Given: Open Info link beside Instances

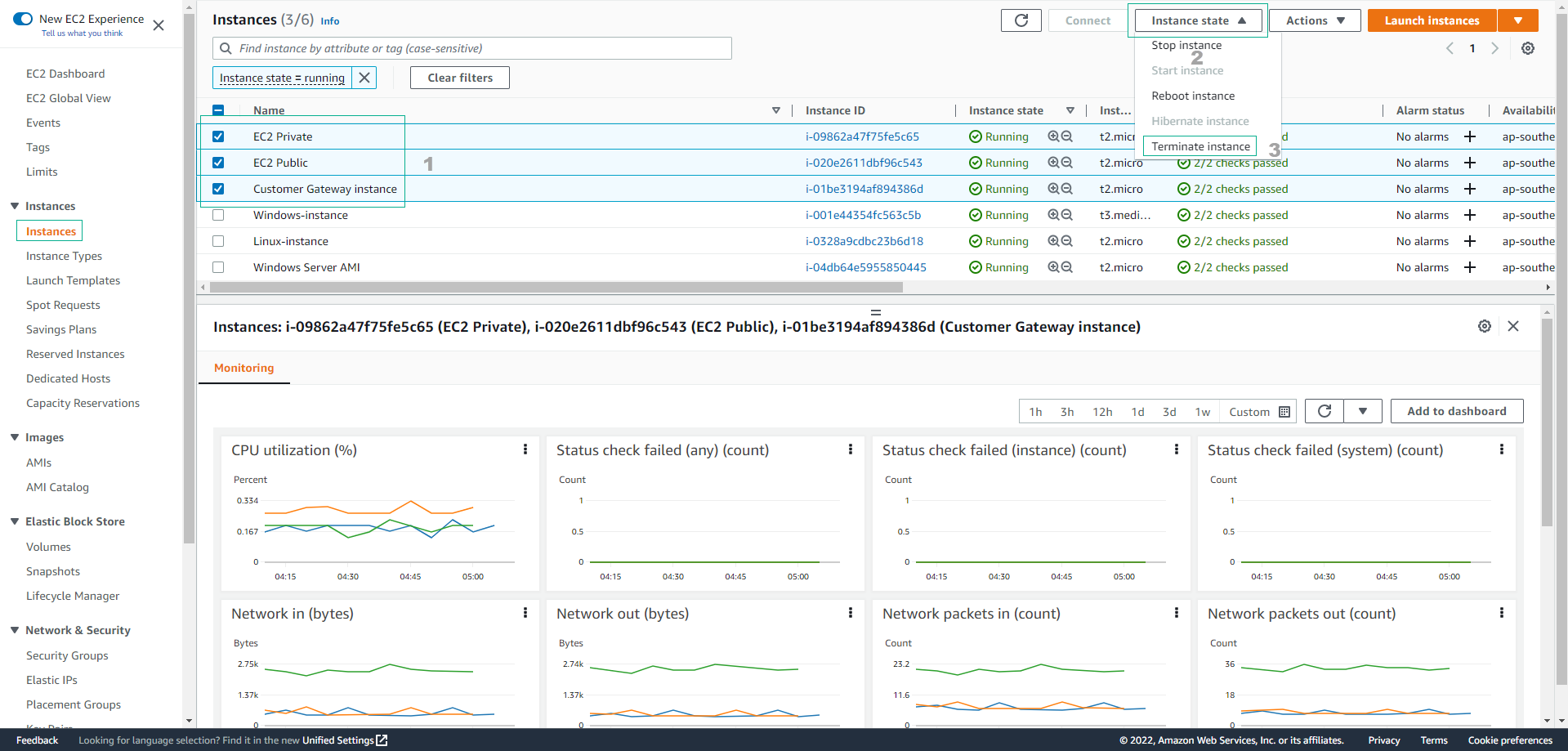Looking at the screenshot, I should (329, 21).
